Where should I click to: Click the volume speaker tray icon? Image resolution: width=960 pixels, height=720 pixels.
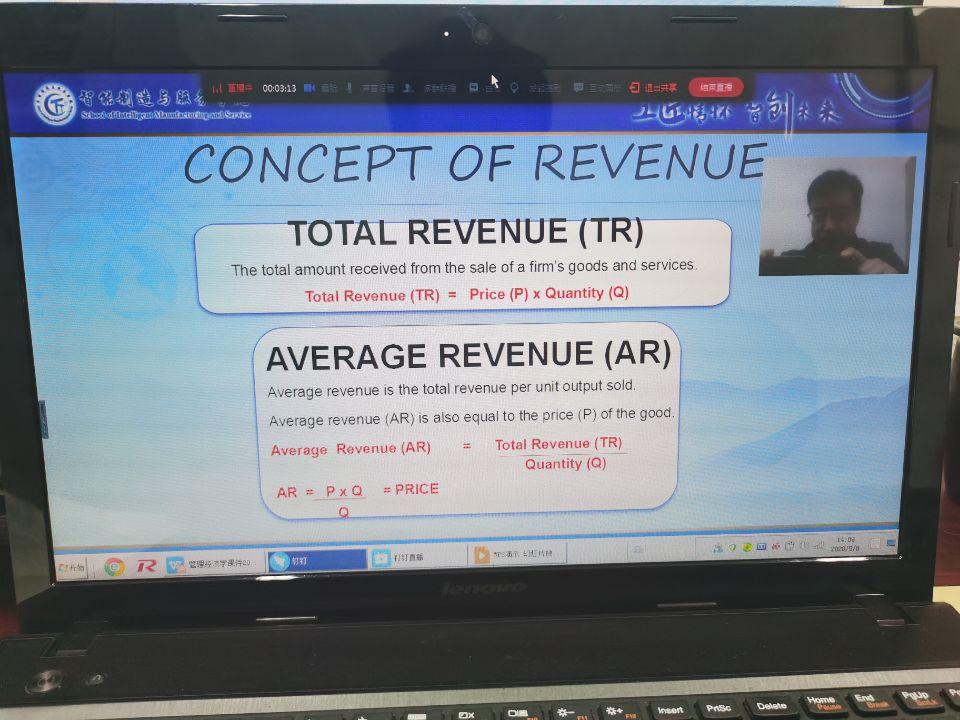(x=804, y=545)
